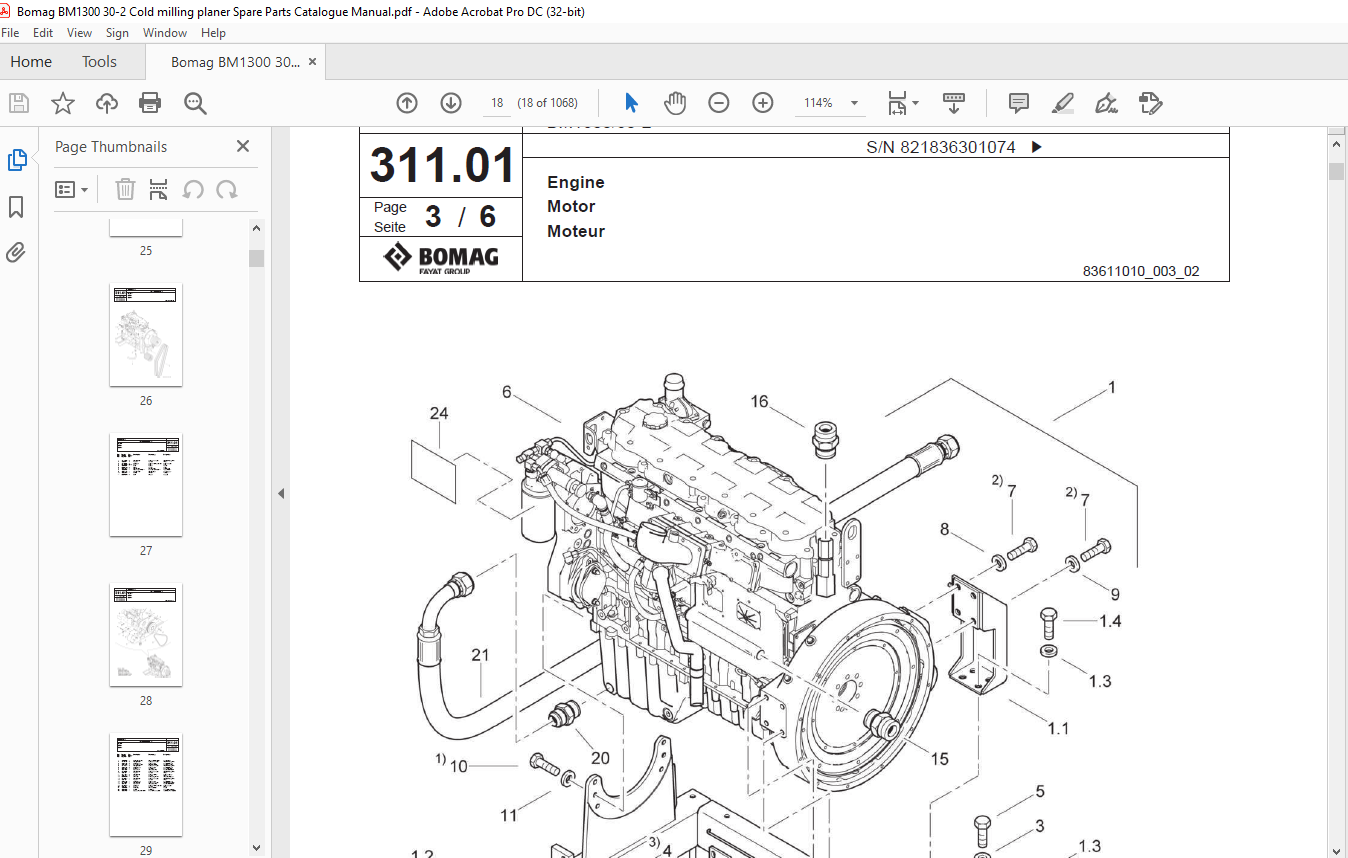The height and width of the screenshot is (858, 1348).
Task: Click part label 24 on diagram
Action: pos(440,413)
